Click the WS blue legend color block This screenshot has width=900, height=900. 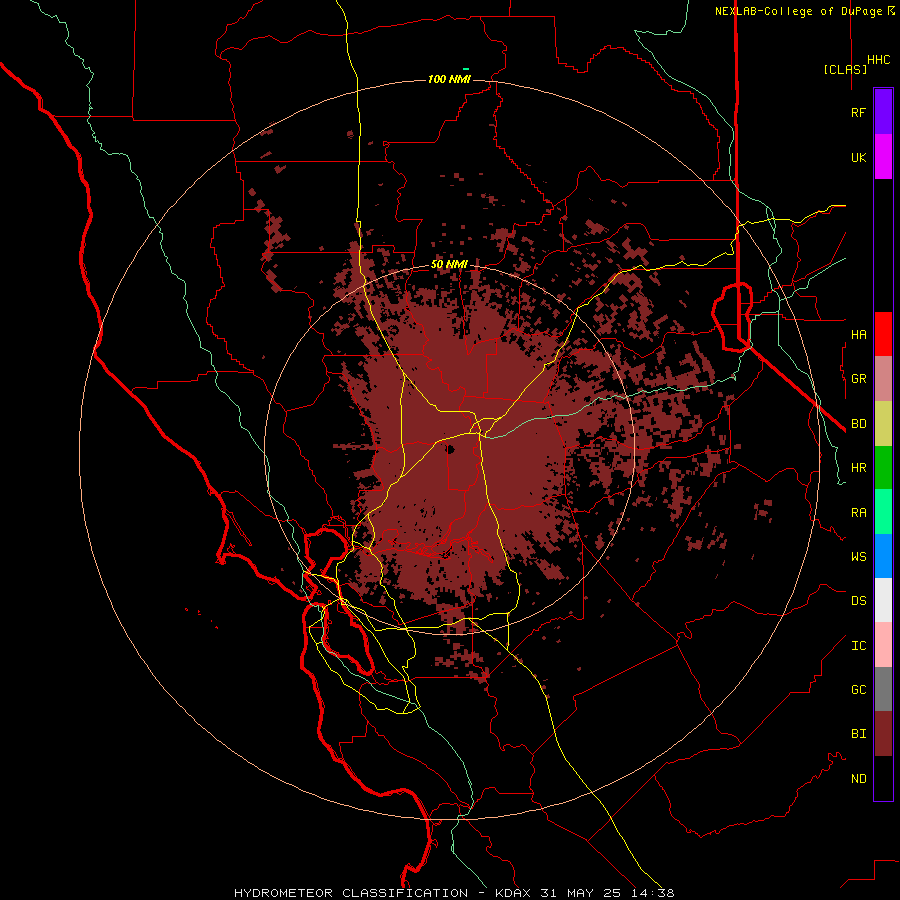pos(883,556)
